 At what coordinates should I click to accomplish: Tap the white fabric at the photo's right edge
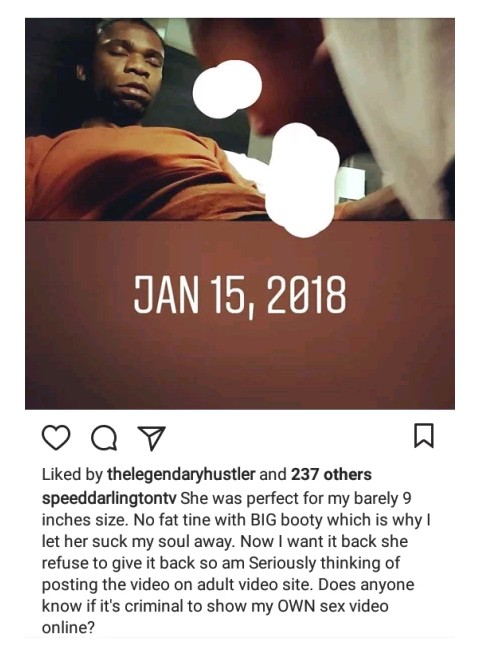point(397,103)
